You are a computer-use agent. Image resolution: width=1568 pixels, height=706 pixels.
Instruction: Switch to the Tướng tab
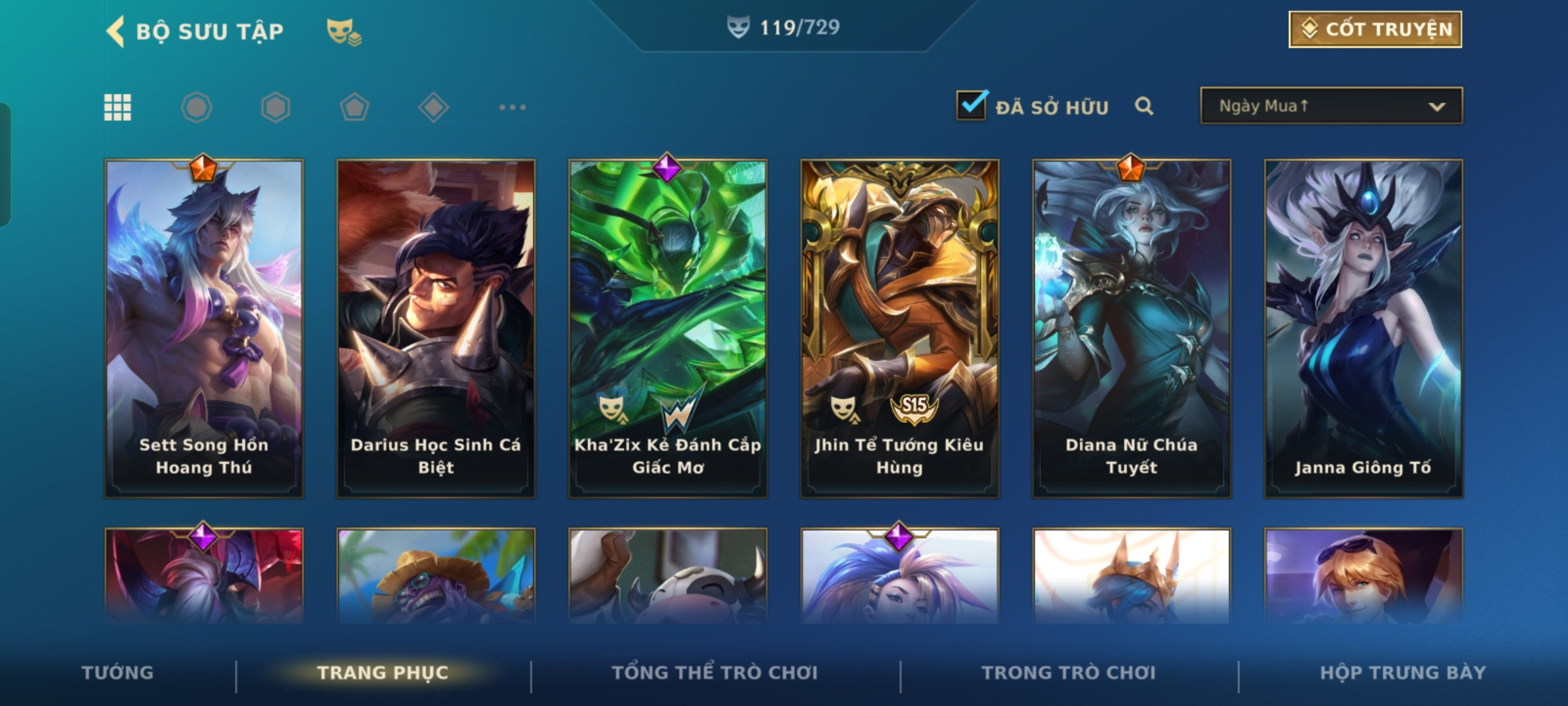click(x=118, y=673)
